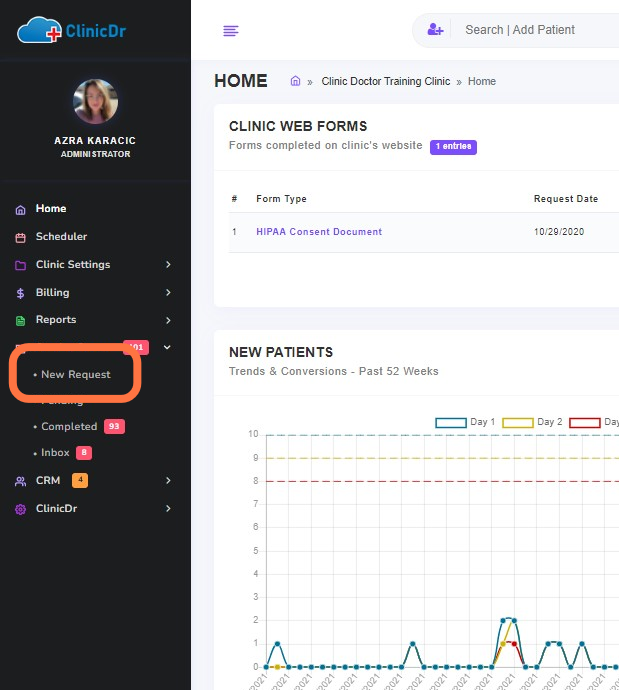Click the AZRA KARACIC name text

(95, 141)
